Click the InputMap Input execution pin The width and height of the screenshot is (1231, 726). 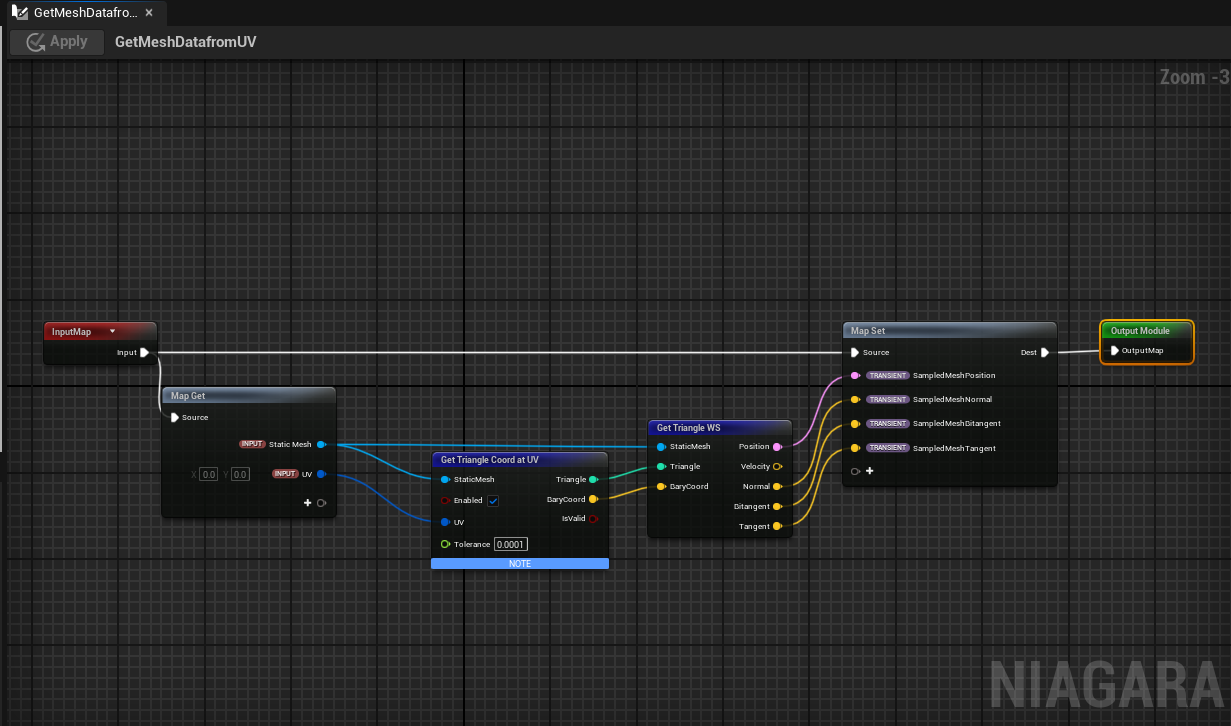[x=145, y=352]
